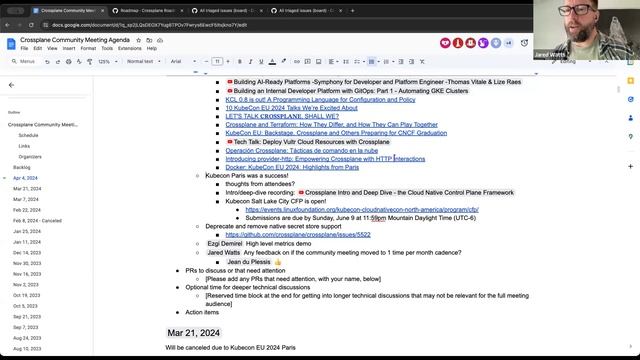Clear formatting from selected text
This screenshot has height=360, width=640.
(x=422, y=62)
